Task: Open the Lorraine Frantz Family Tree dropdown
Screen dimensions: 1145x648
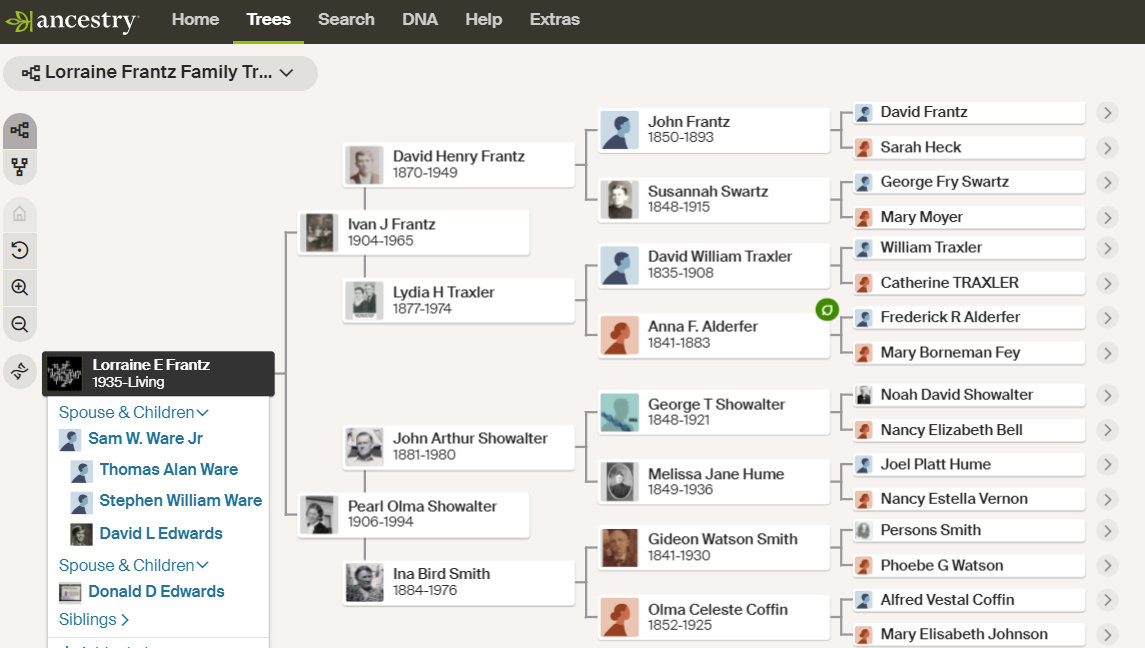Action: point(160,73)
